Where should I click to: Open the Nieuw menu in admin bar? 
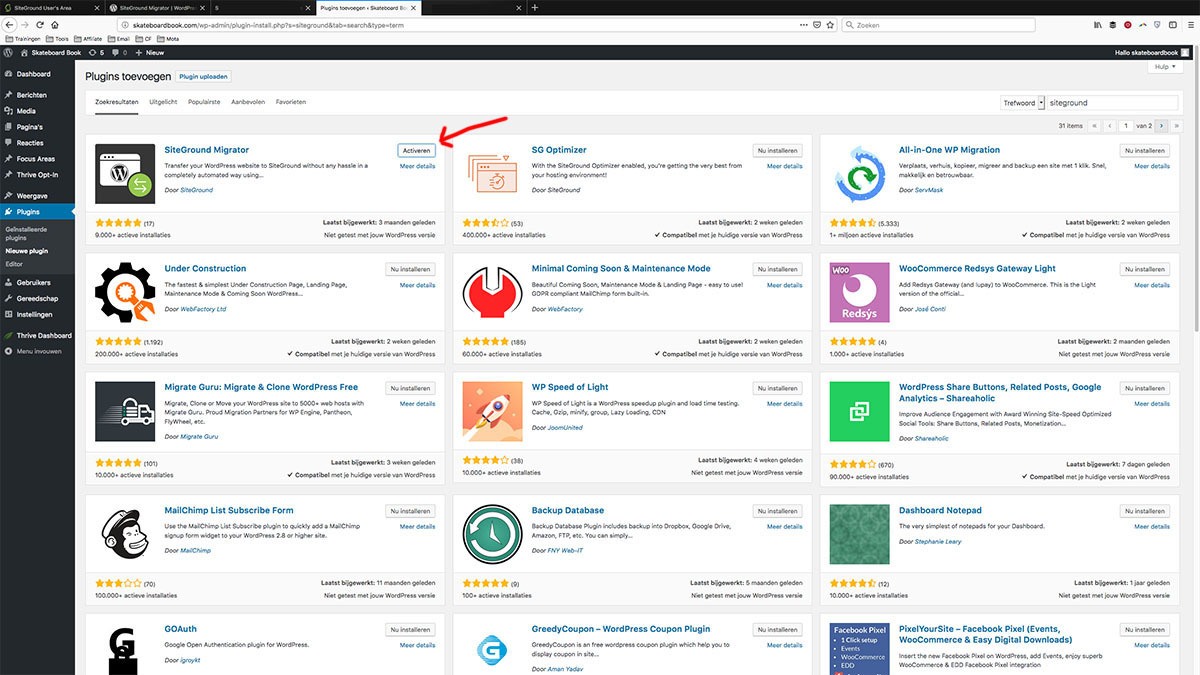150,52
